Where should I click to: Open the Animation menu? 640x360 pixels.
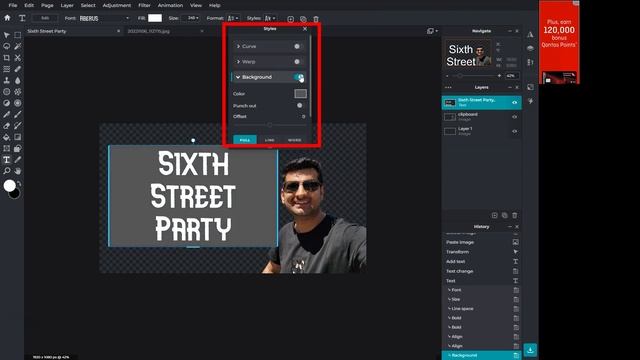point(170,5)
